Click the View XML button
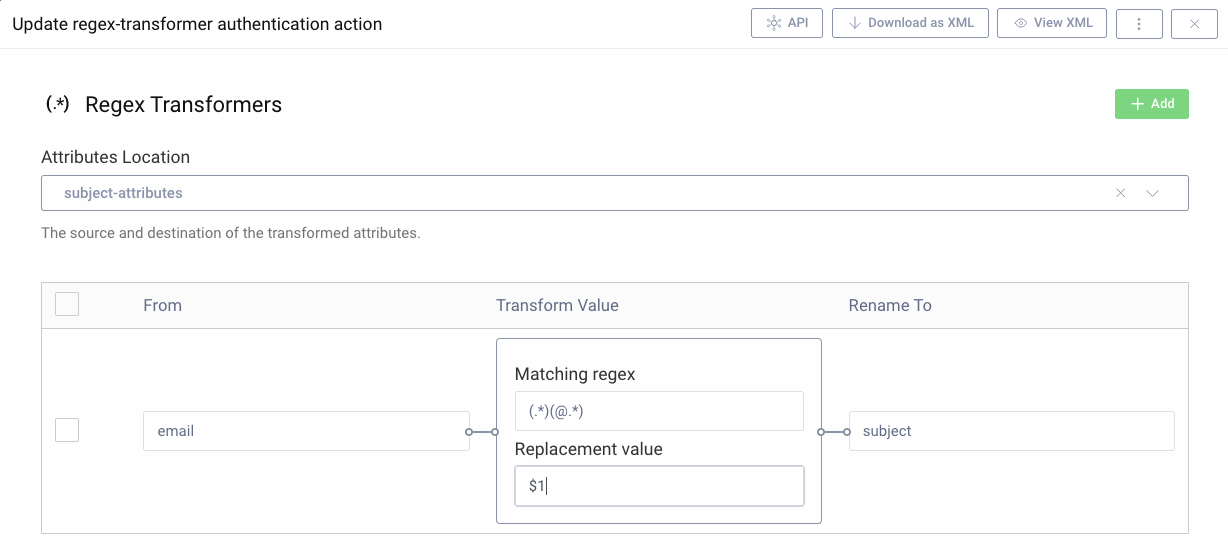 tap(1052, 23)
